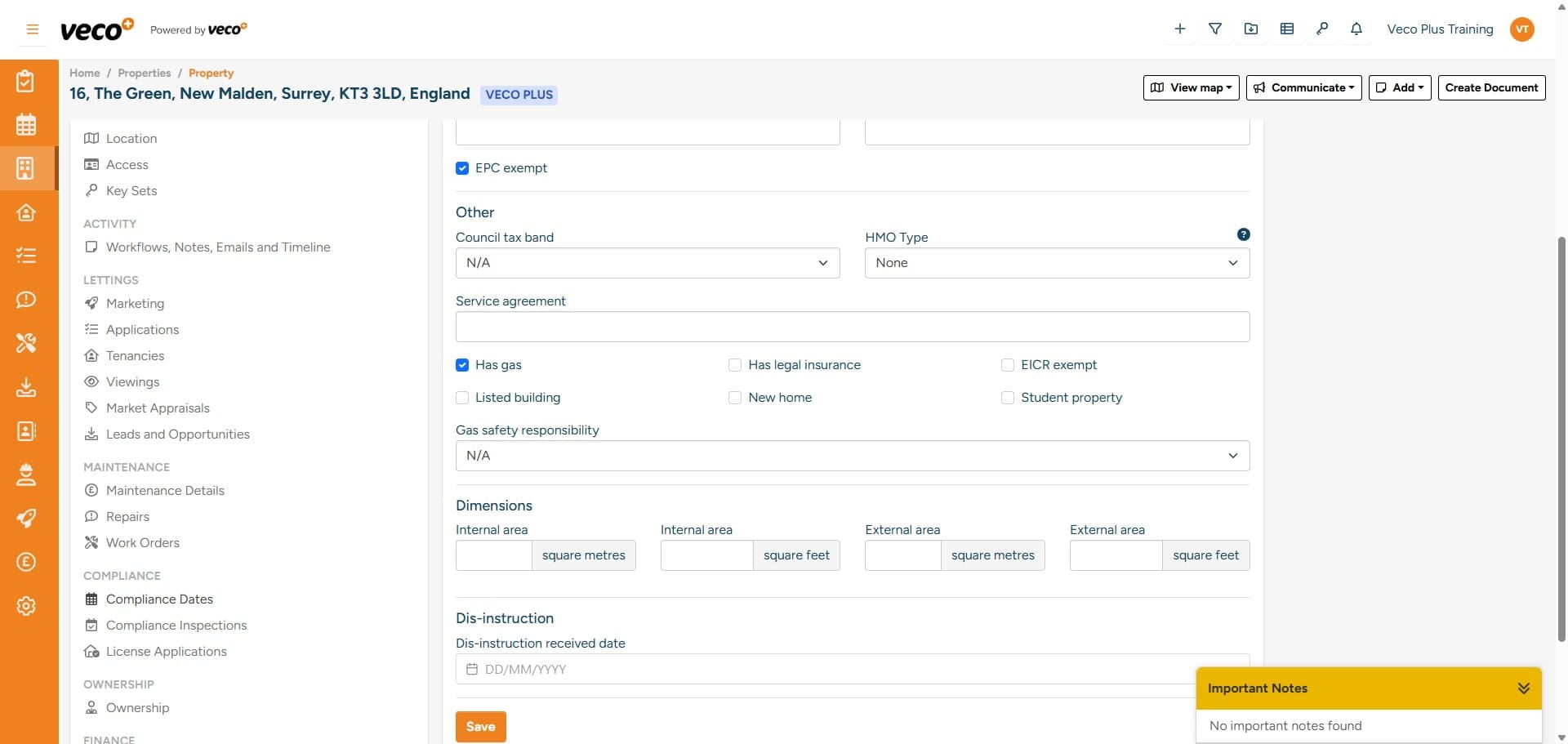Image resolution: width=1568 pixels, height=744 pixels.
Task: Click the HMO Type help icon
Action: [1243, 234]
